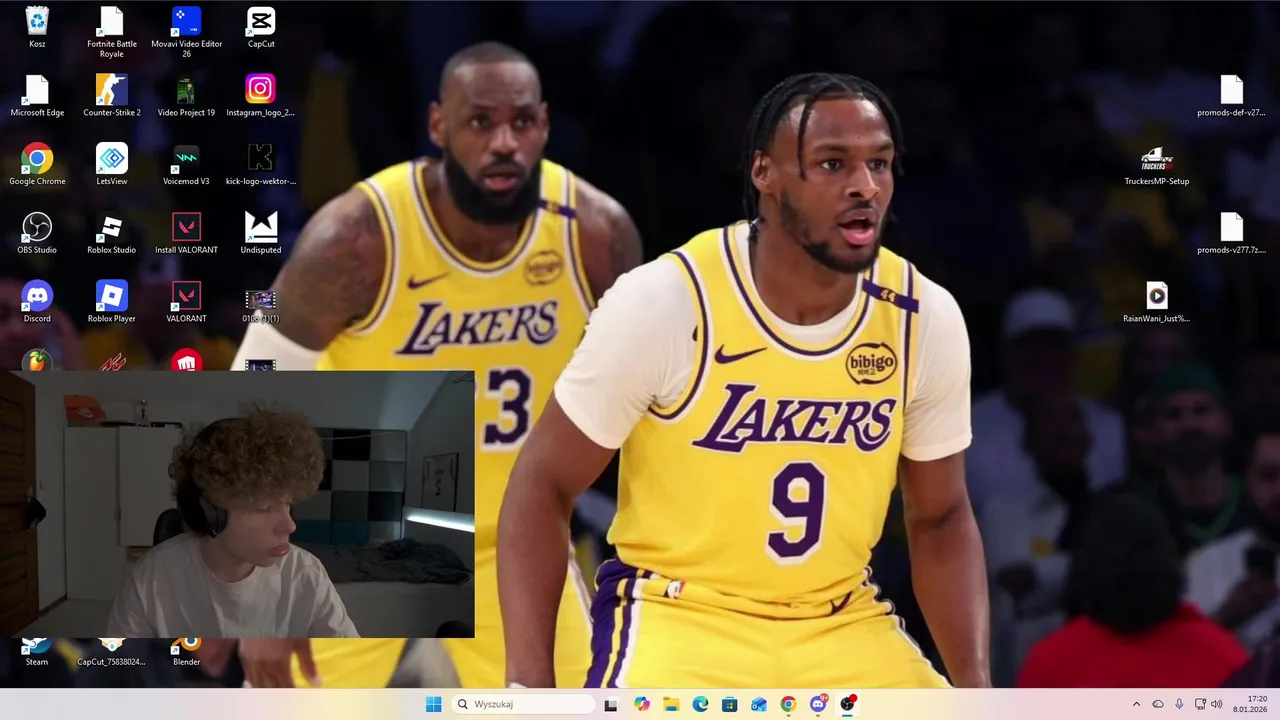Click the webcam overlay video window
The width and height of the screenshot is (1280, 720).
pyautogui.click(x=237, y=504)
